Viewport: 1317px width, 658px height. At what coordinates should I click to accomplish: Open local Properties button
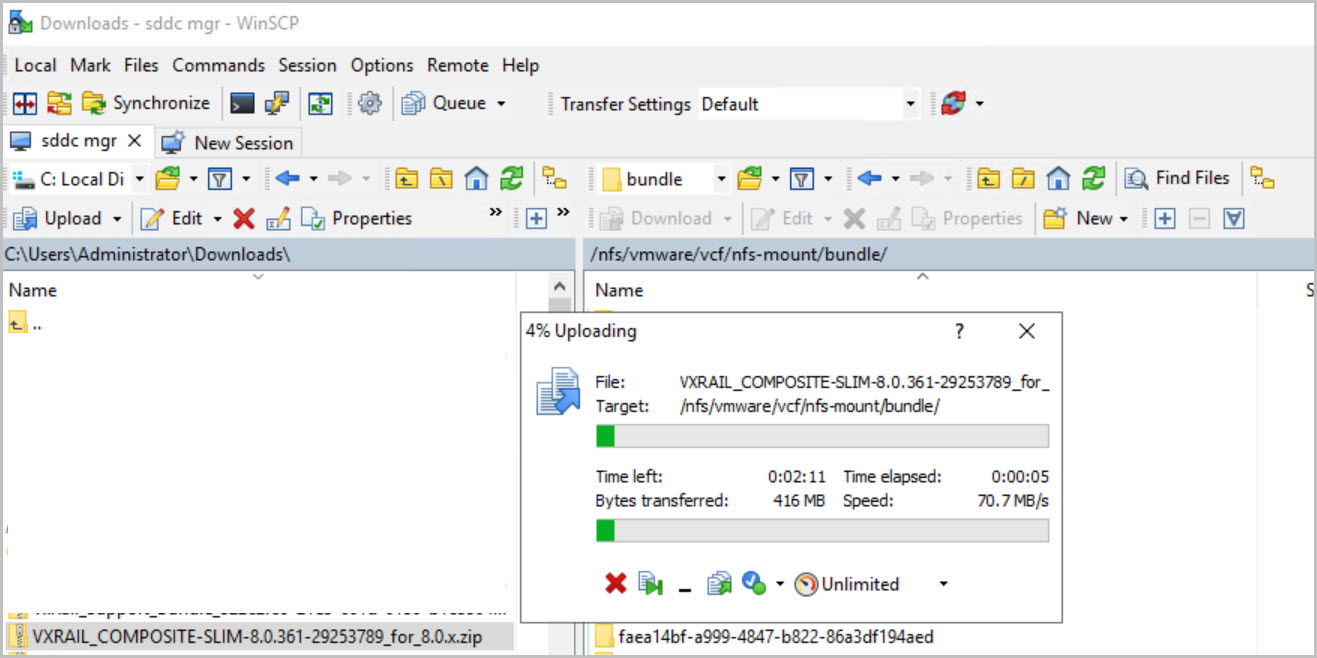tap(356, 218)
